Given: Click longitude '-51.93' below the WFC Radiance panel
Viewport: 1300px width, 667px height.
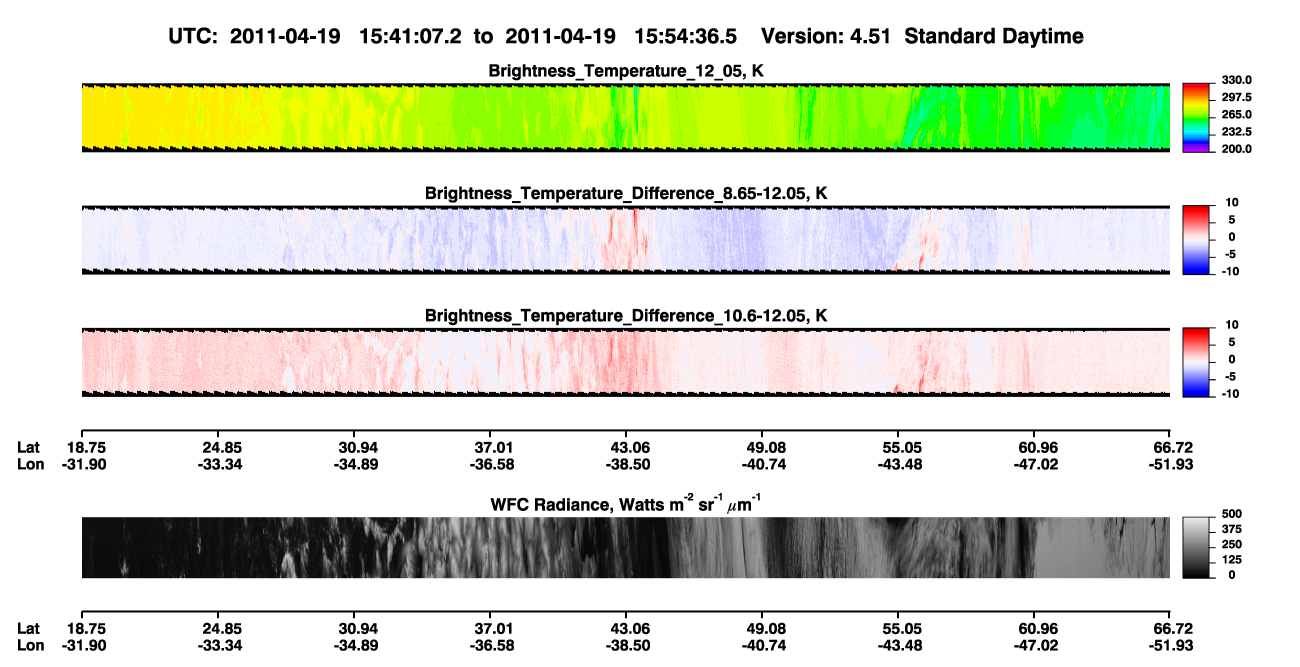Looking at the screenshot, I should [x=1170, y=646].
